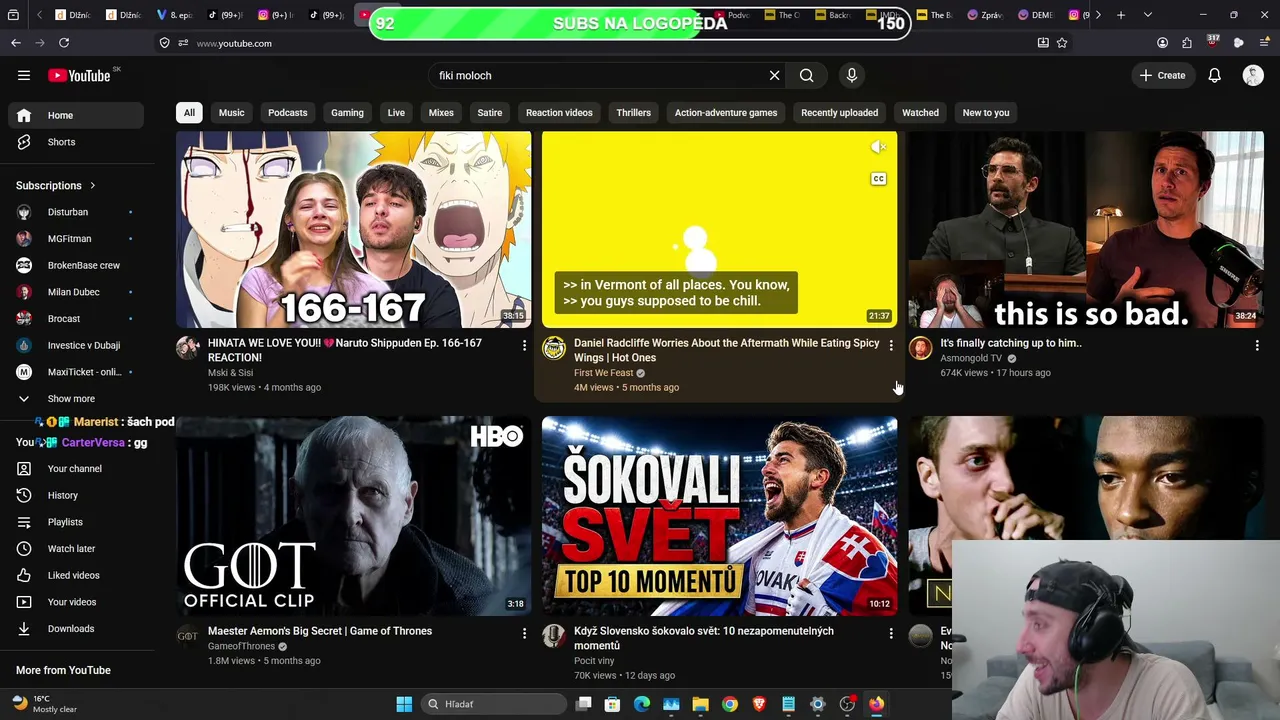Expand 'Show more' subscriptions
1280x720 pixels.
point(76,399)
